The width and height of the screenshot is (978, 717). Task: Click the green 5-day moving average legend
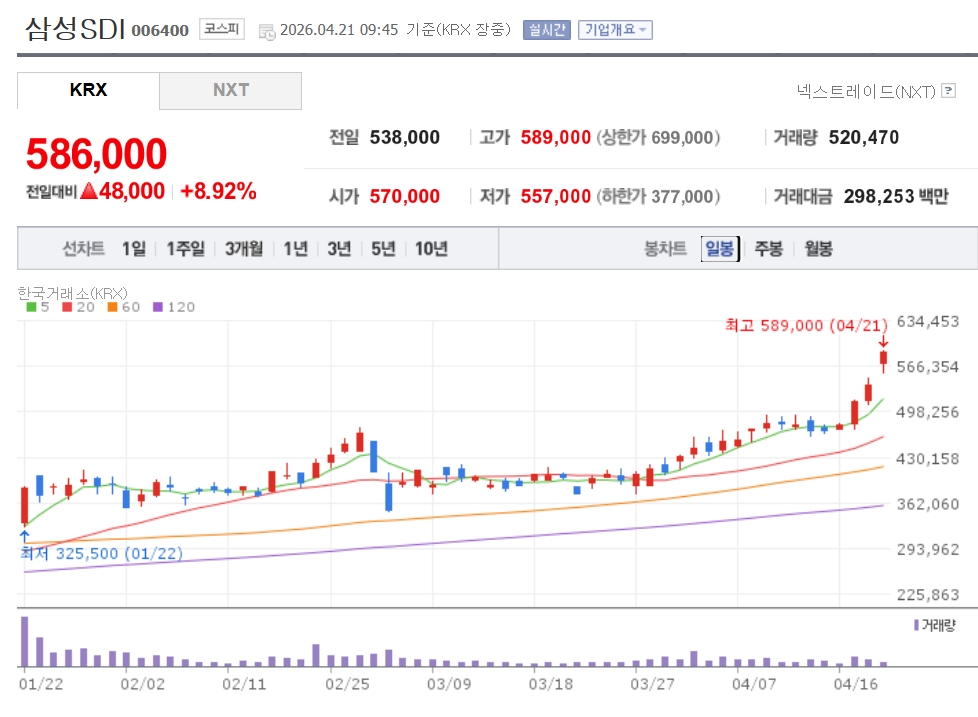click(x=38, y=307)
